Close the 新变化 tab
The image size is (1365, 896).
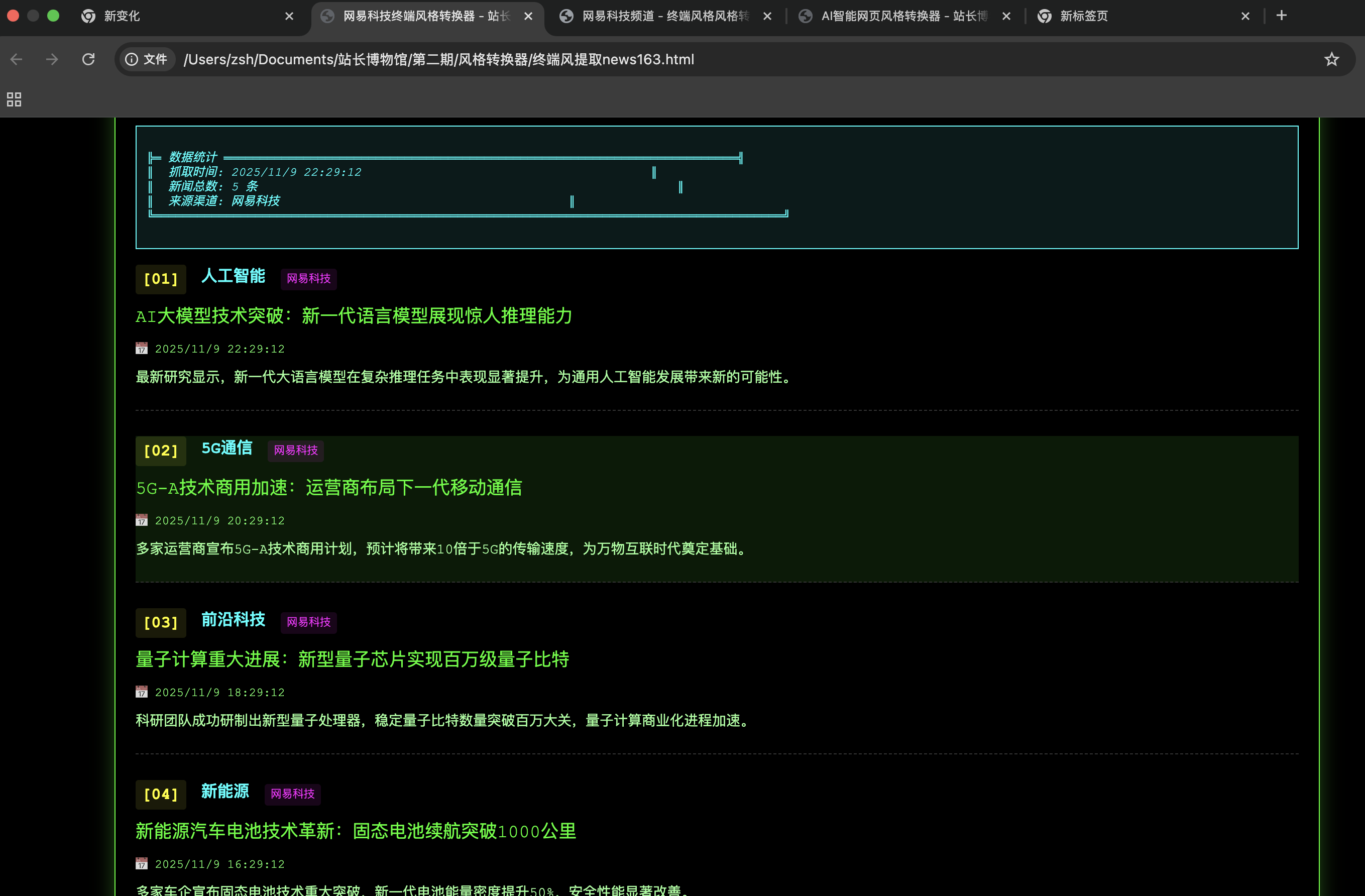pyautogui.click(x=289, y=16)
